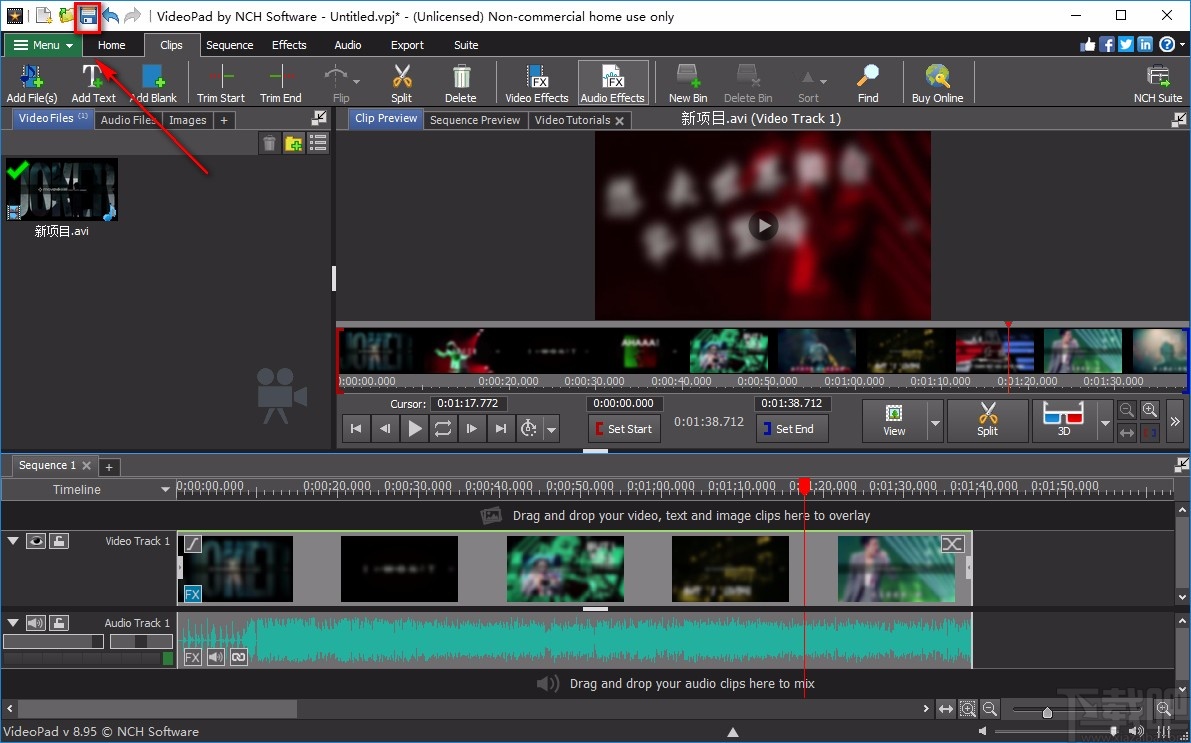The height and width of the screenshot is (743, 1191).
Task: Switch to the Sequence Preview tab
Action: pos(475,119)
